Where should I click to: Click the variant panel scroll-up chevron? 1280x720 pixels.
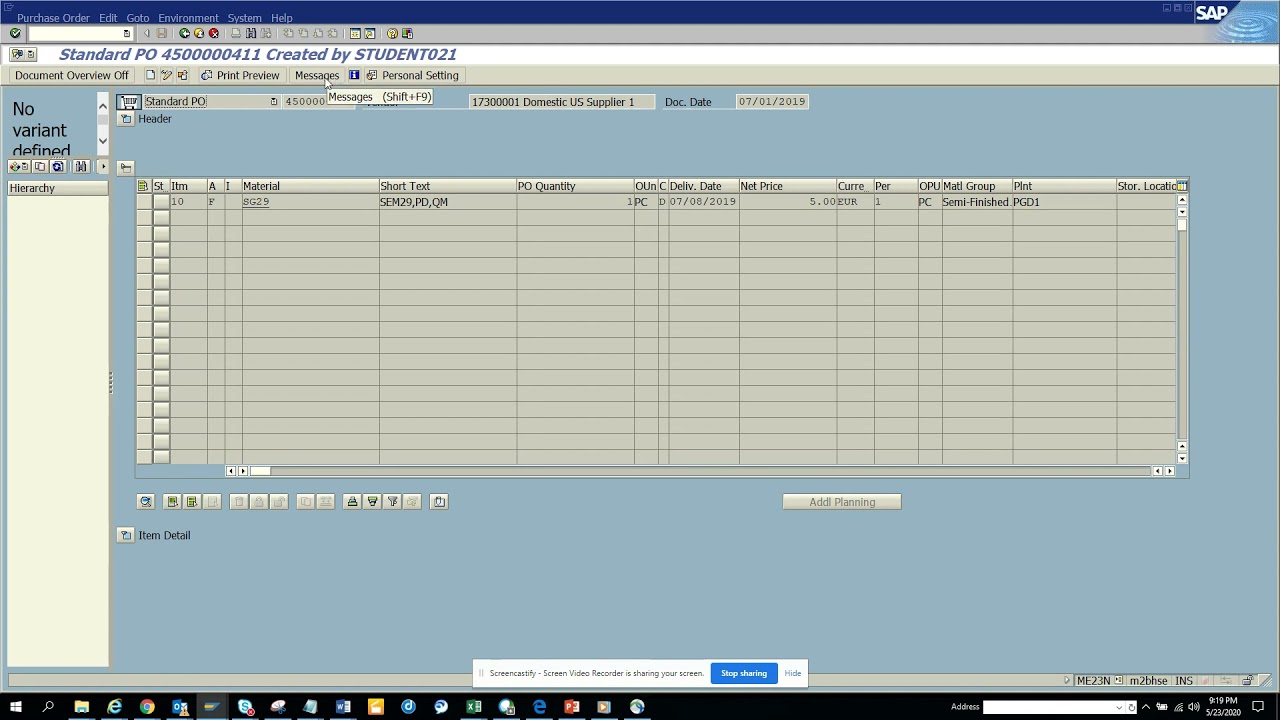[102, 105]
